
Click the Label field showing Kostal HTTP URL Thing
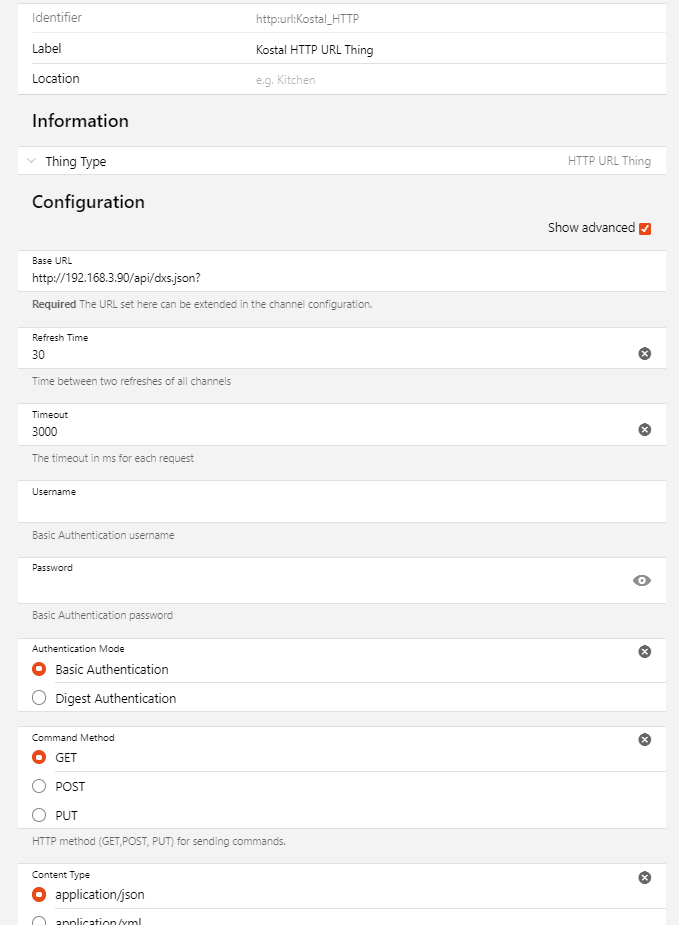pyautogui.click(x=400, y=48)
